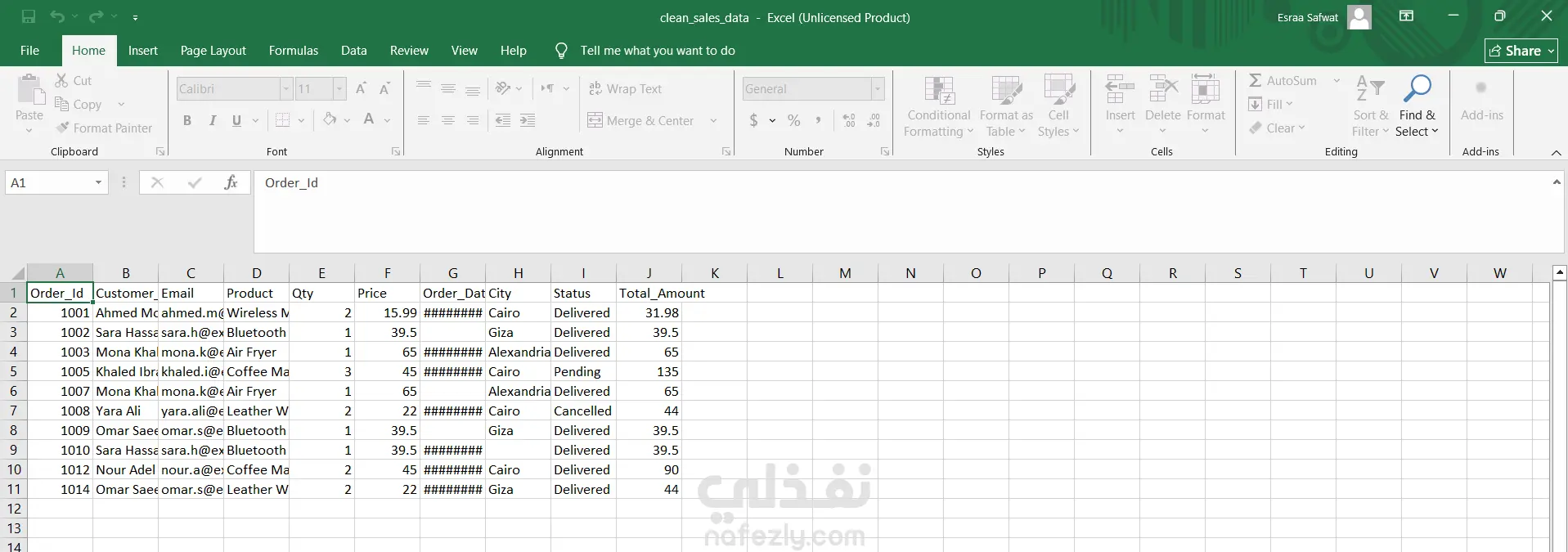Click Increase Decimal icon
The width and height of the screenshot is (1568, 552).
click(x=849, y=120)
